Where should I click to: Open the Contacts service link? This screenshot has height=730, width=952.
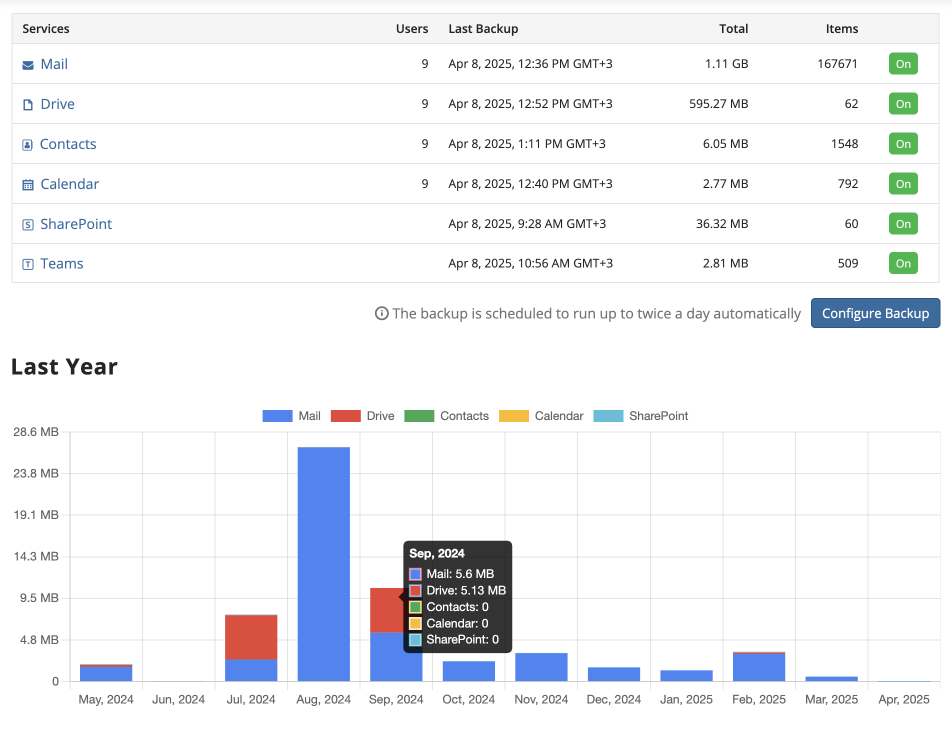pos(68,143)
